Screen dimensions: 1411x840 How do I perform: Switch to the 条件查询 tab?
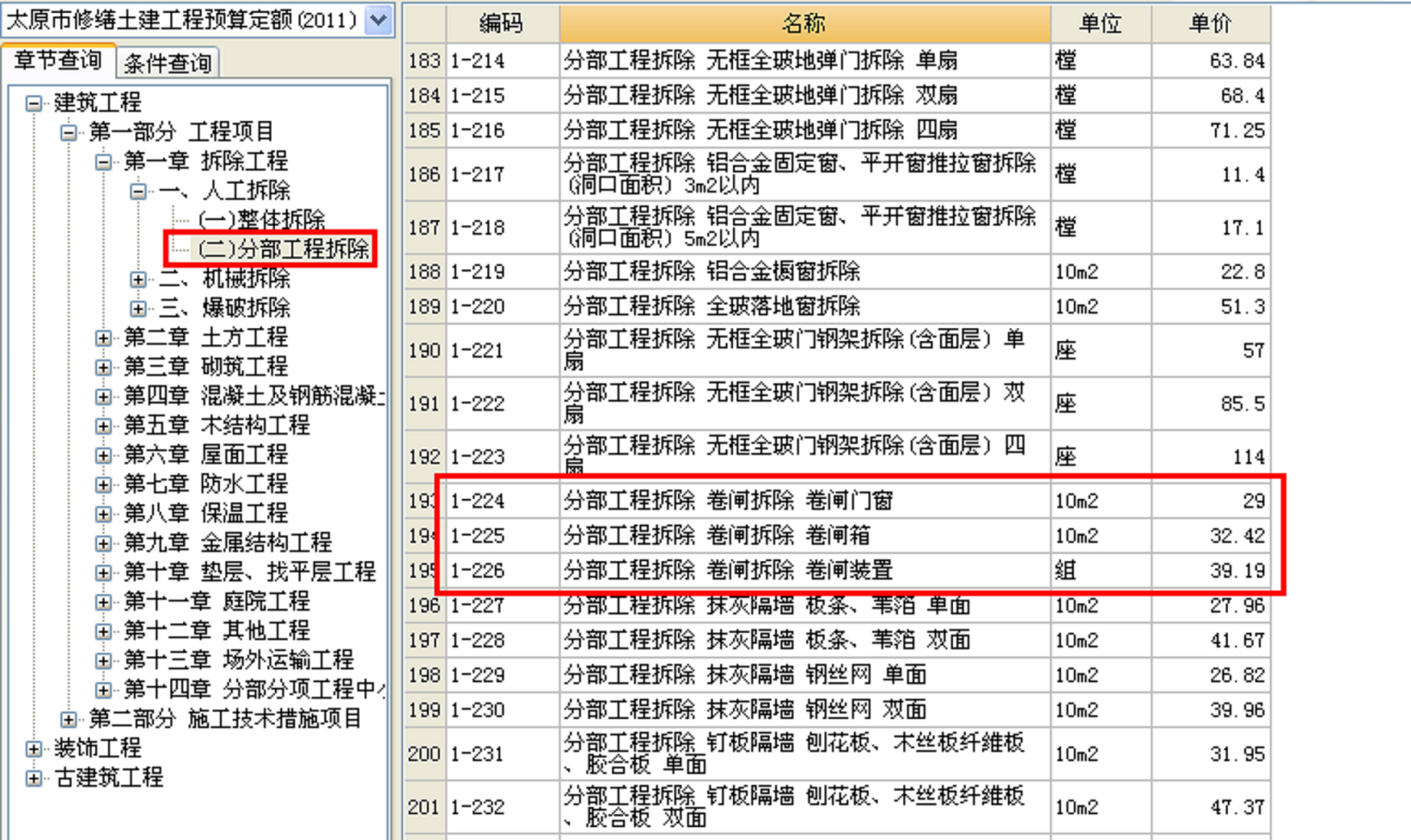point(168,63)
